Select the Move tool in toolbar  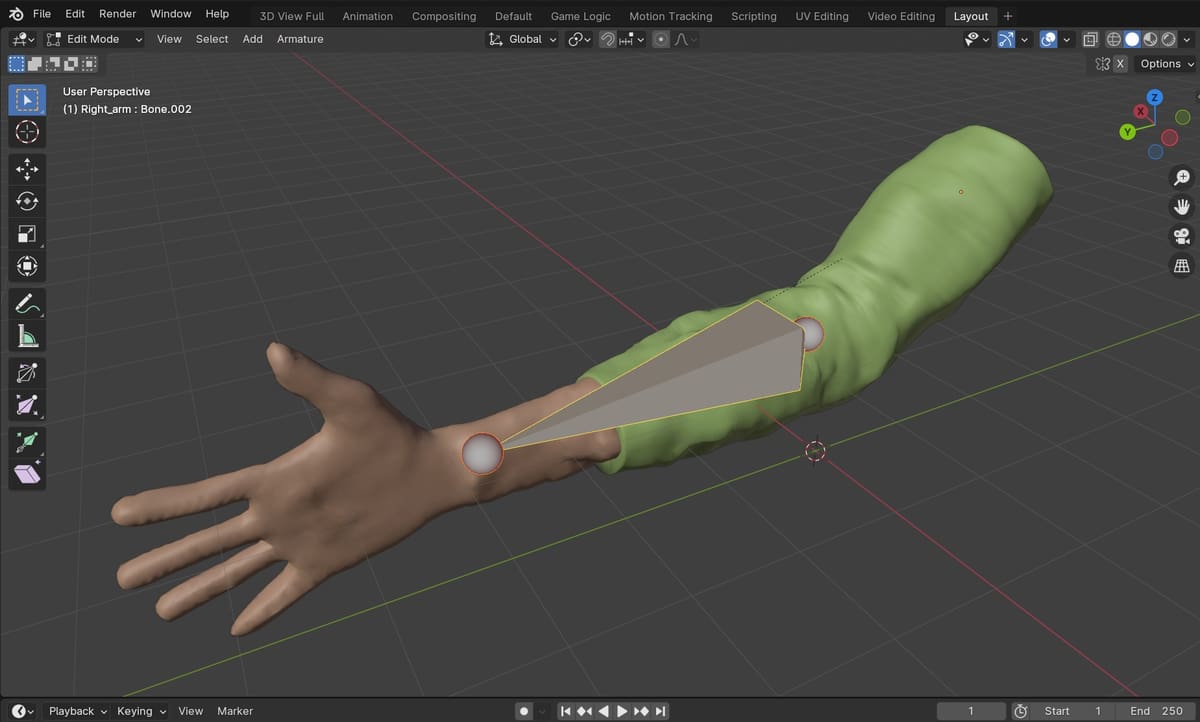27,169
